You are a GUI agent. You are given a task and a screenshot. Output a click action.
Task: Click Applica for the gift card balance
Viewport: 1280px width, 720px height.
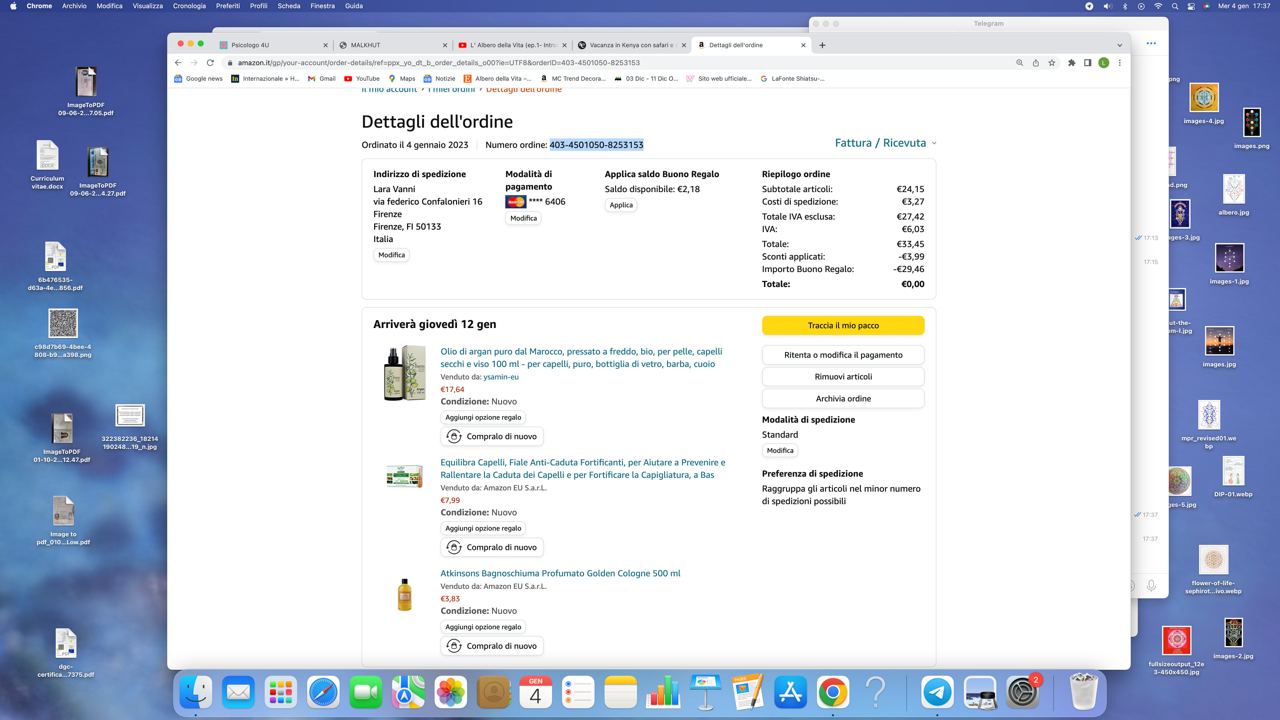621,205
